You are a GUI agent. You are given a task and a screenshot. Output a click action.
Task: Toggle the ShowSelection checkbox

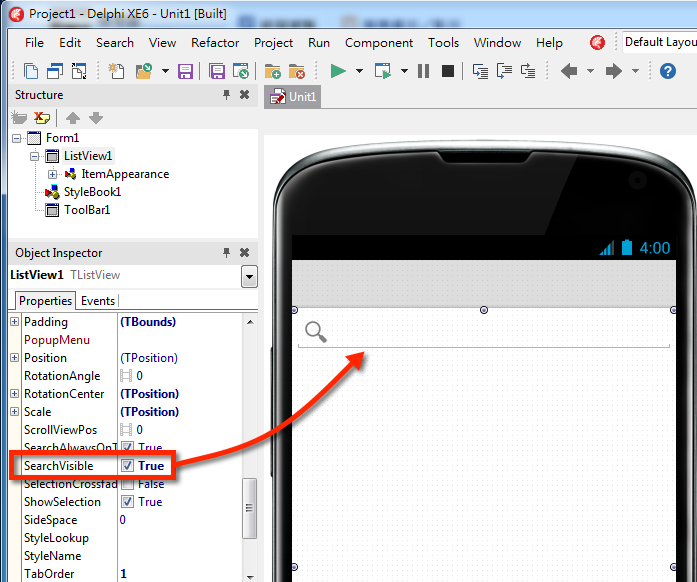[127, 502]
